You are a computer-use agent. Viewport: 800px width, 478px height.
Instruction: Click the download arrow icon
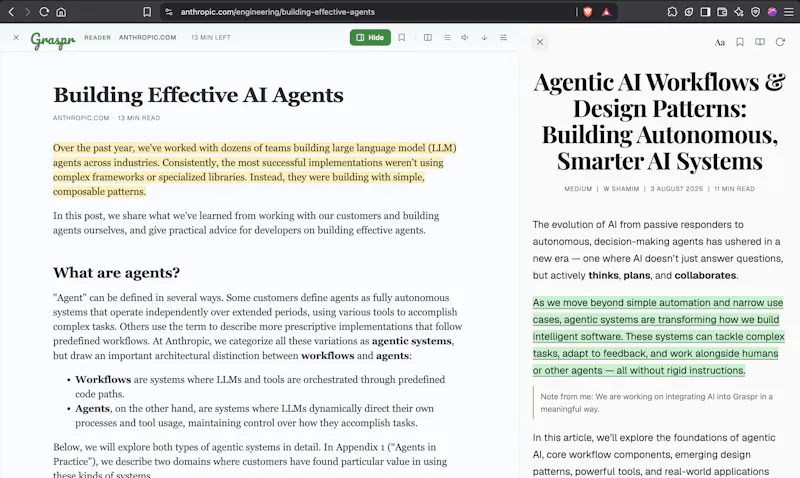click(484, 37)
